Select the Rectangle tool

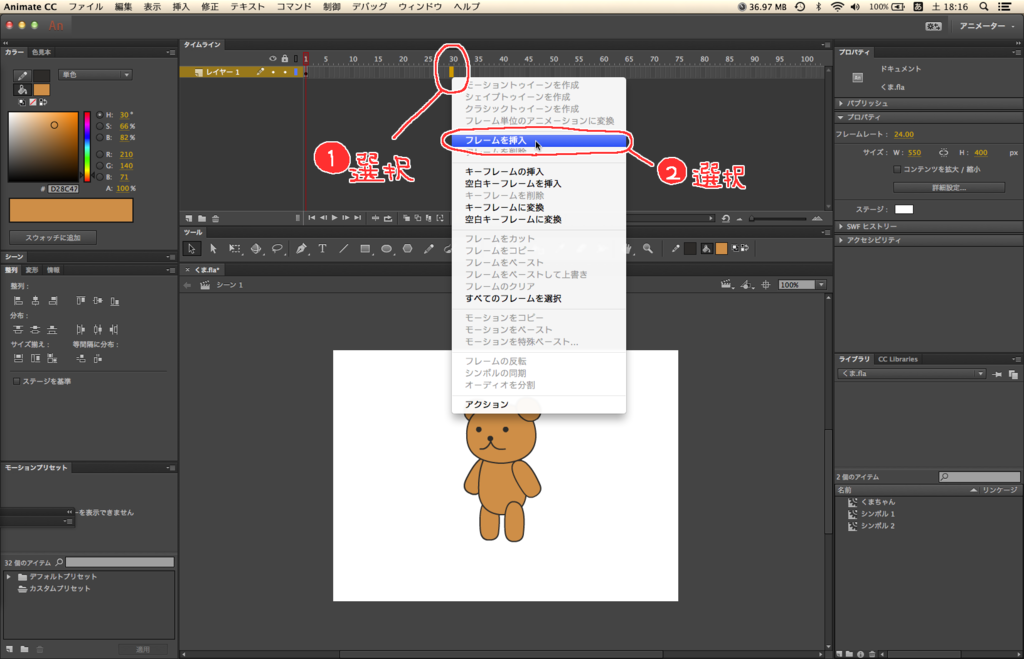365,249
